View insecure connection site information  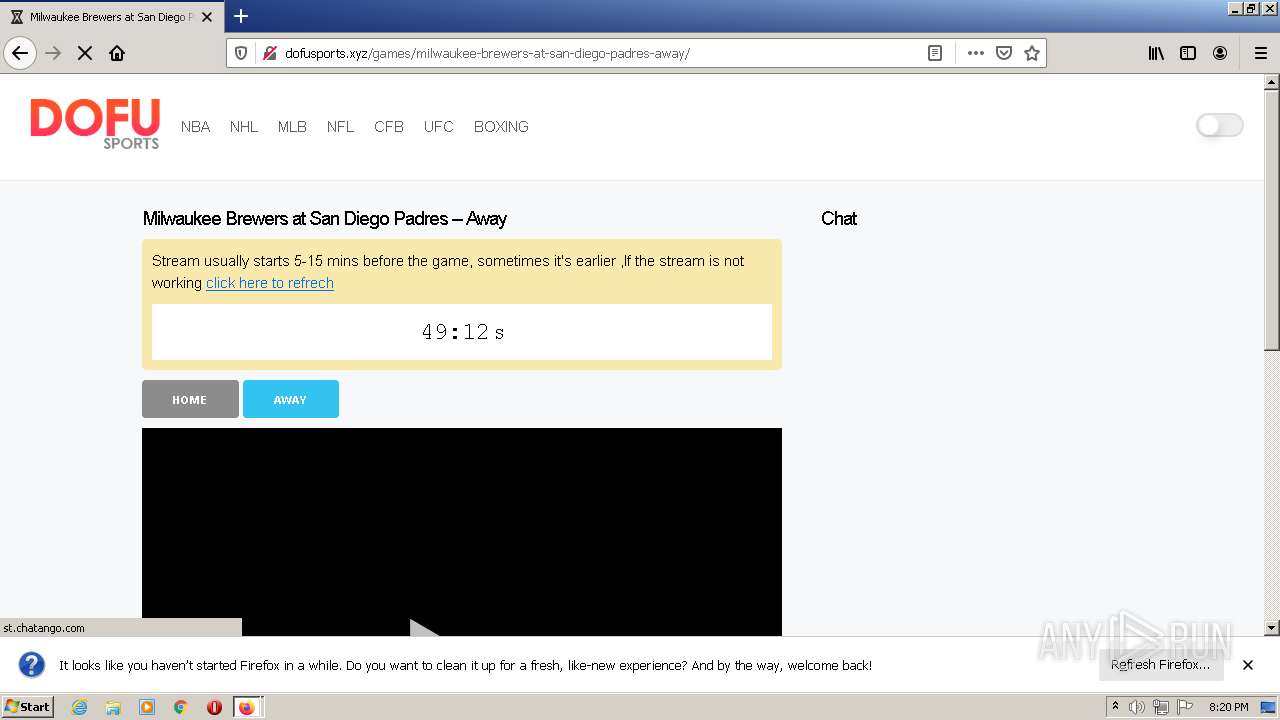point(269,53)
